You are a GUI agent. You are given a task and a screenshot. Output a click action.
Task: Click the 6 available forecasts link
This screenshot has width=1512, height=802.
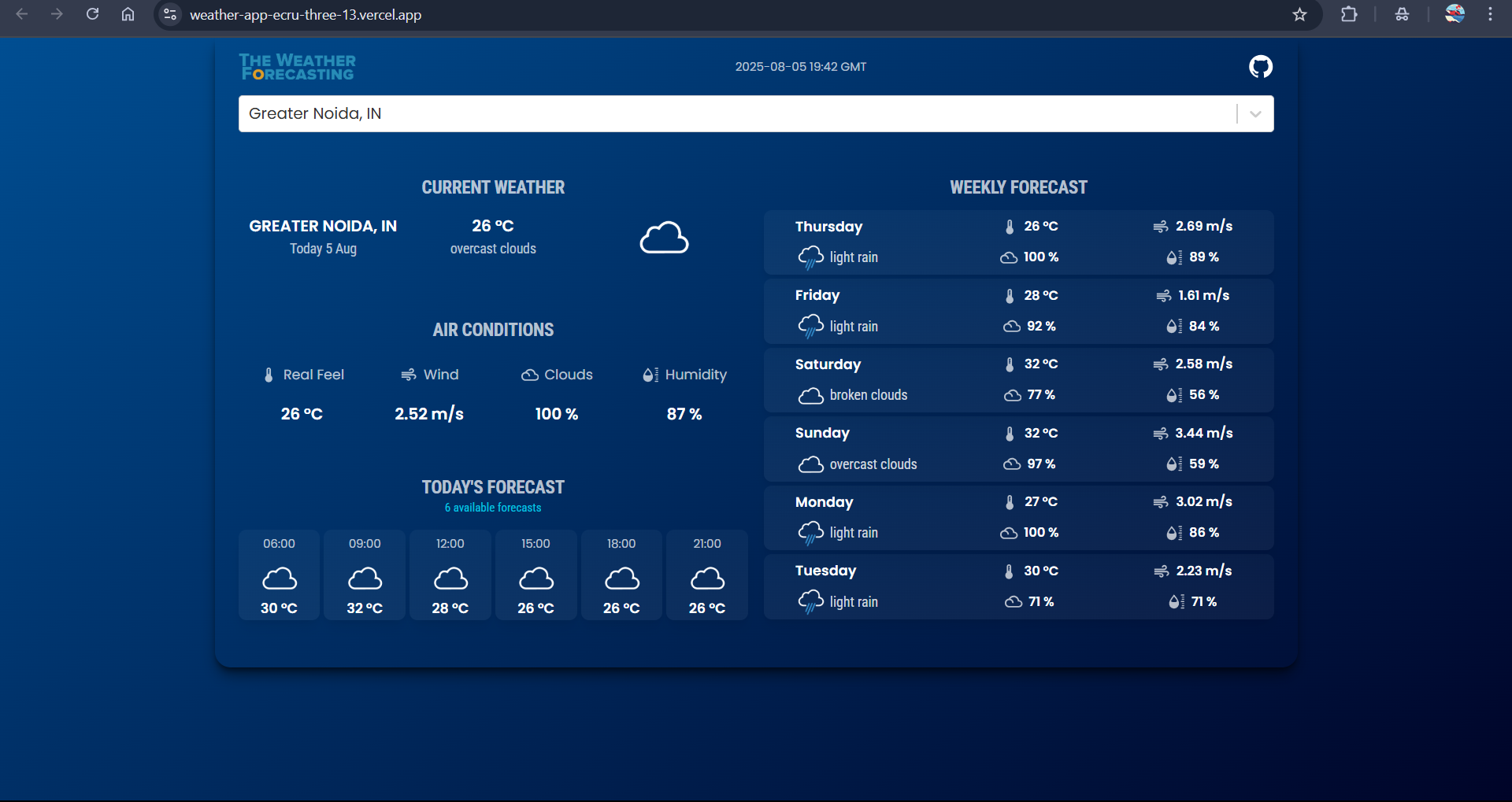492,507
